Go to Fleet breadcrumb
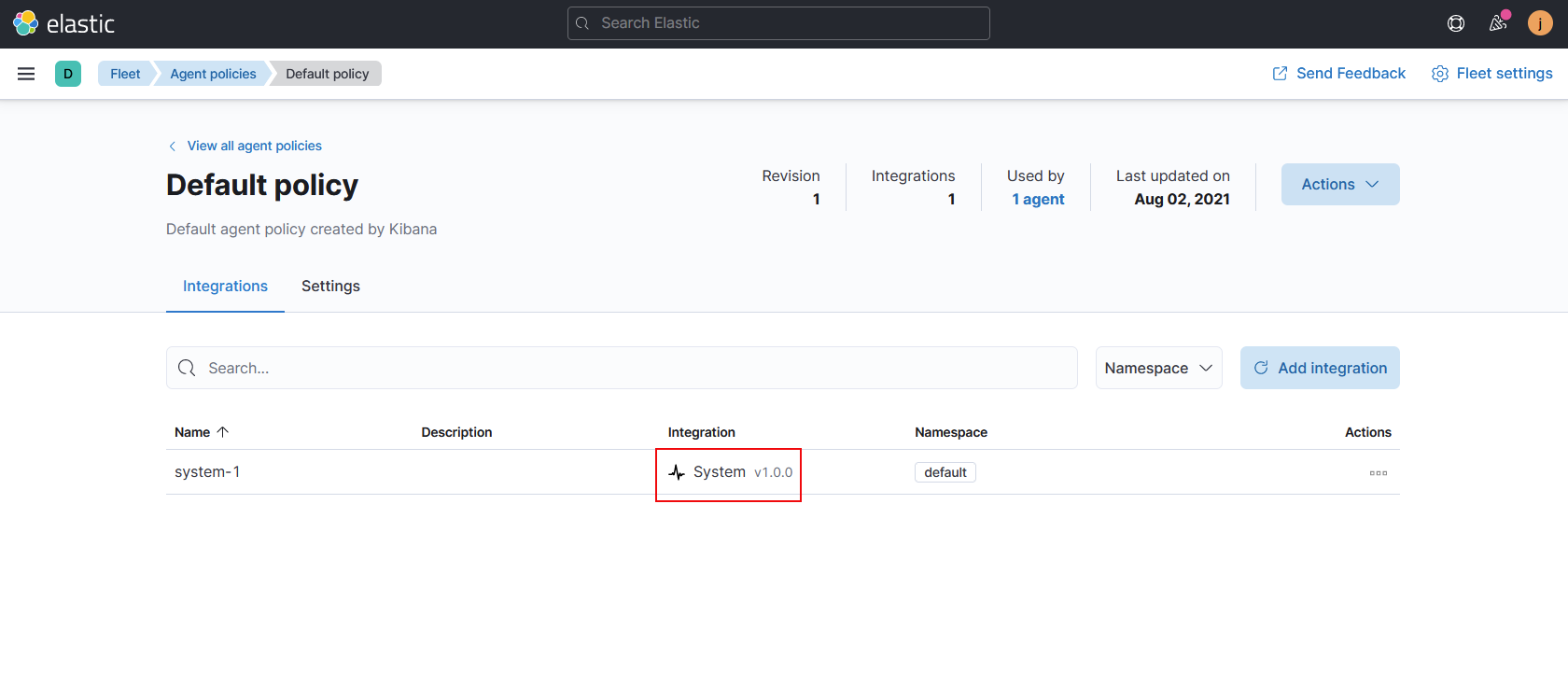This screenshot has height=700, width=1568. pos(125,74)
